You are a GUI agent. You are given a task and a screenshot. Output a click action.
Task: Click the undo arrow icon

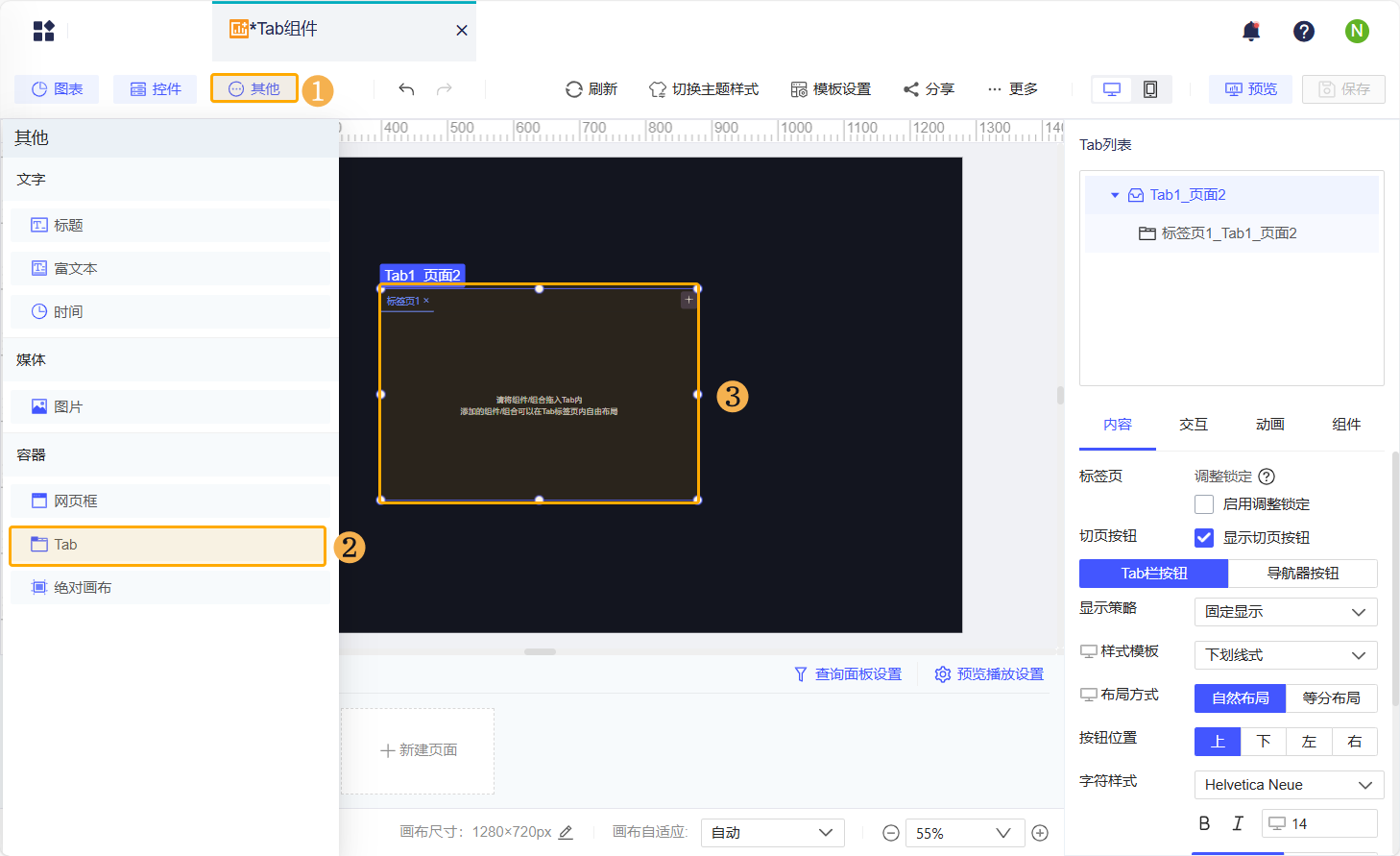pyautogui.click(x=406, y=89)
